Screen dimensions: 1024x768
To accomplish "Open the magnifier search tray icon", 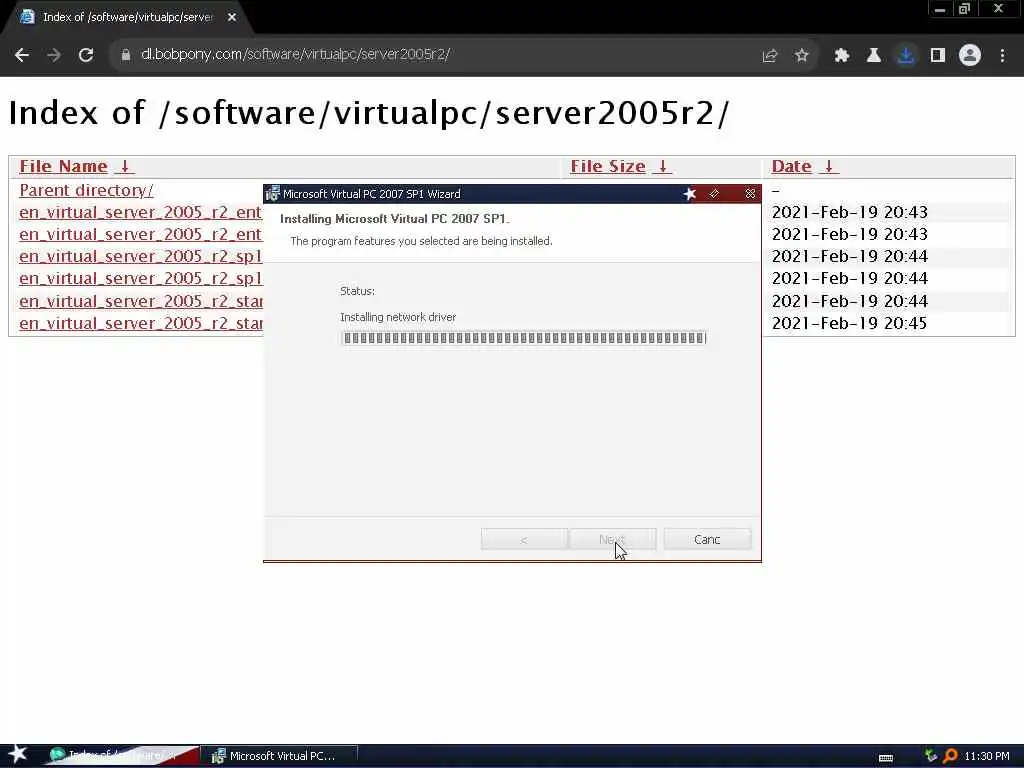I will [x=950, y=756].
